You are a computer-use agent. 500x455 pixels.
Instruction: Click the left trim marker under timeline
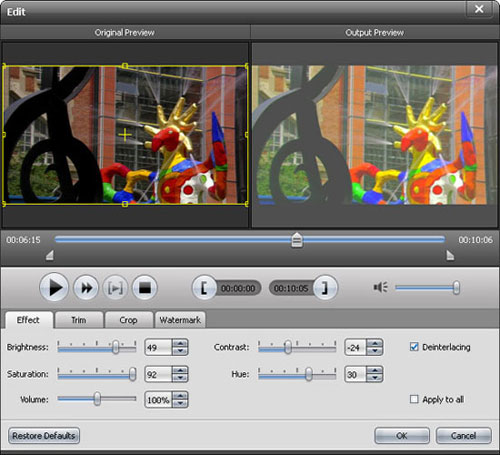[x=50, y=255]
